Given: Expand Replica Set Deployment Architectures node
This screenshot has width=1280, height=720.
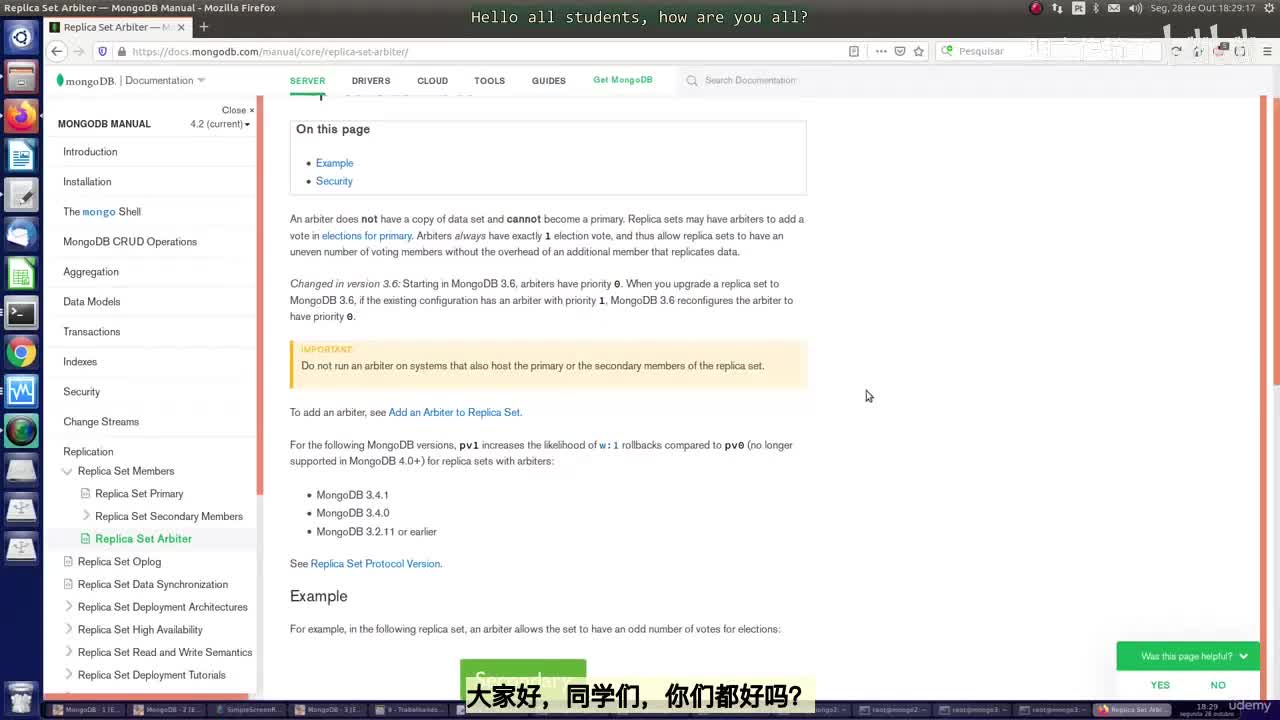Looking at the screenshot, I should [68, 607].
